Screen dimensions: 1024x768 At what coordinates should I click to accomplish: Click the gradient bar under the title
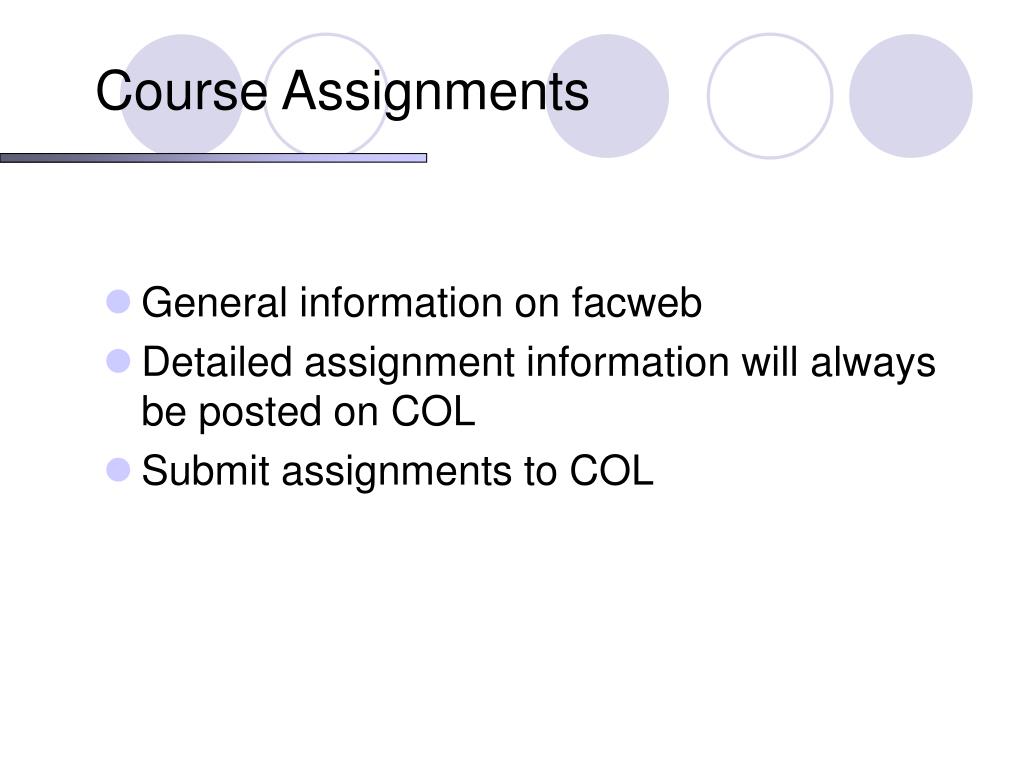coord(214,158)
